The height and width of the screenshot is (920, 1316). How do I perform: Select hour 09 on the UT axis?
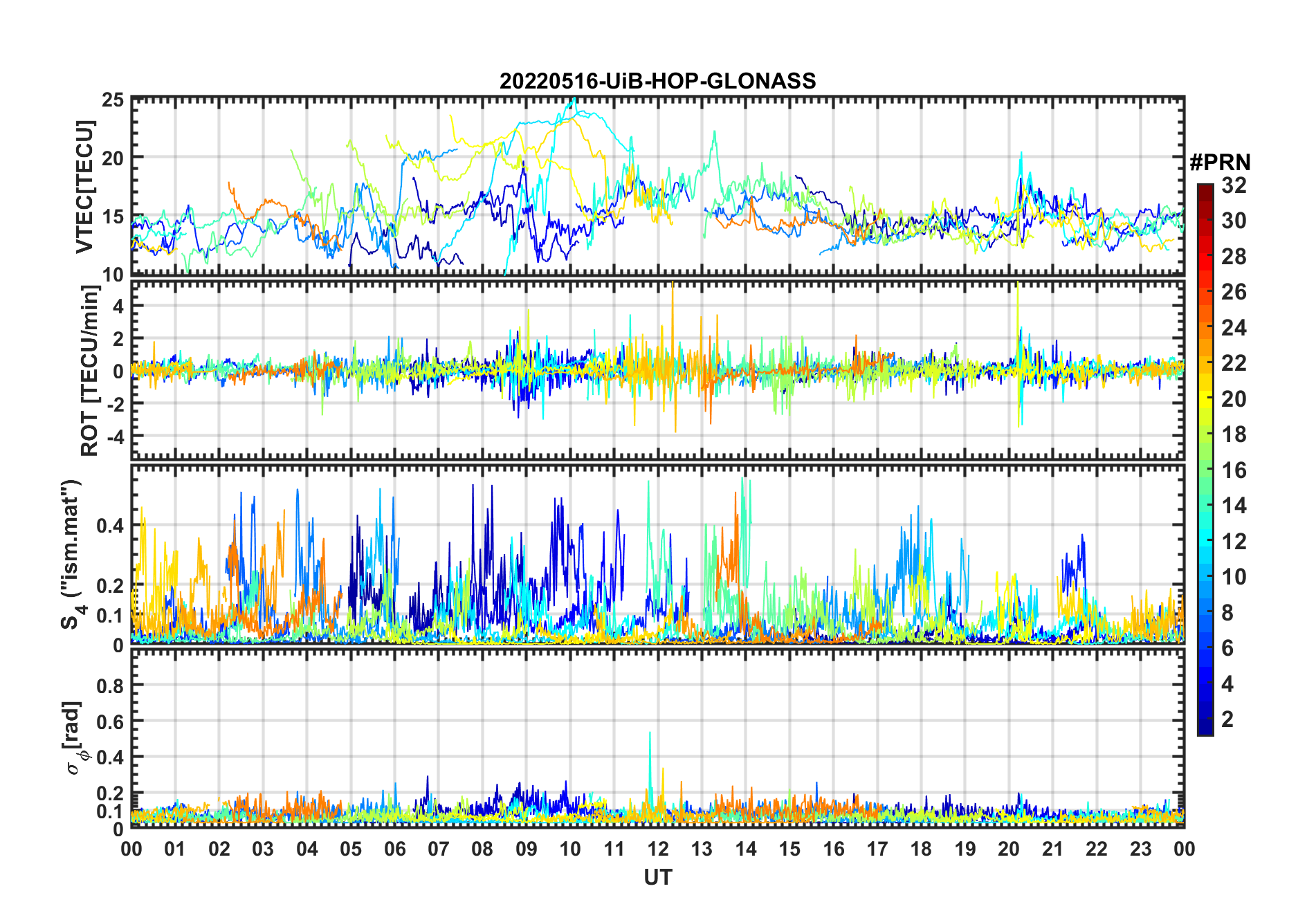[x=527, y=849]
